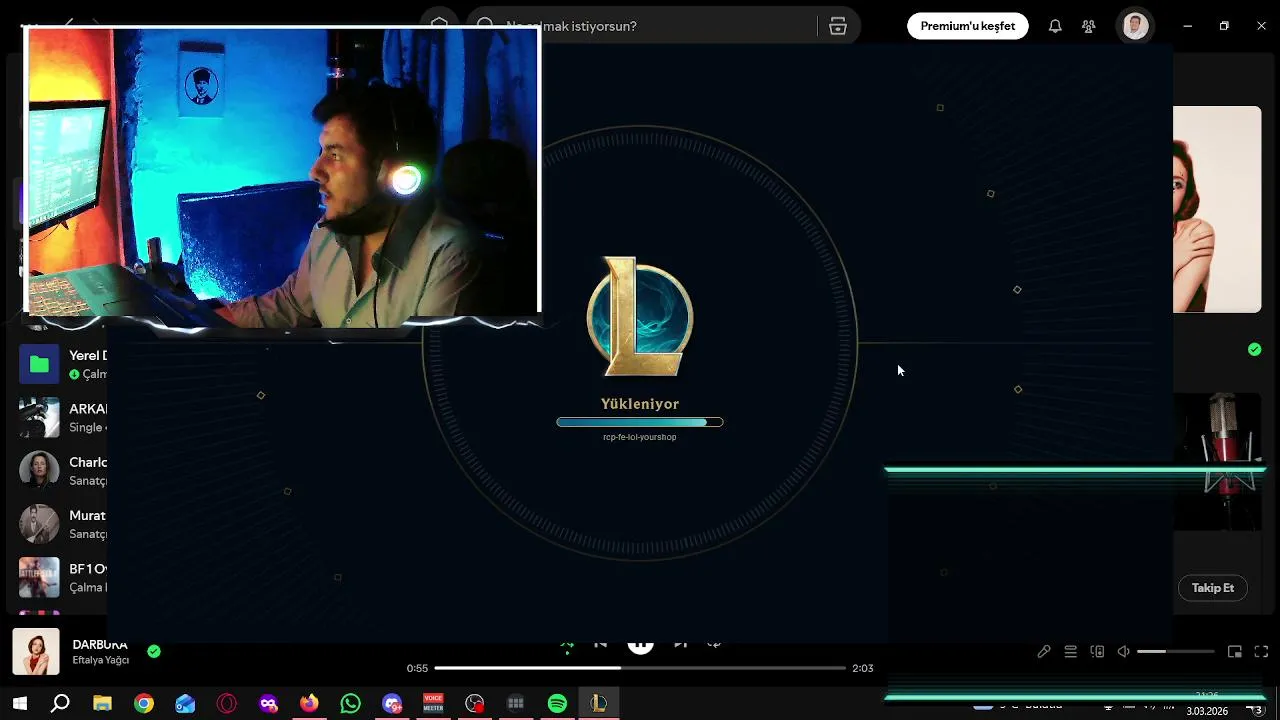Open the Spotify profile avatar menu
The image size is (1280, 720).
tap(1135, 26)
